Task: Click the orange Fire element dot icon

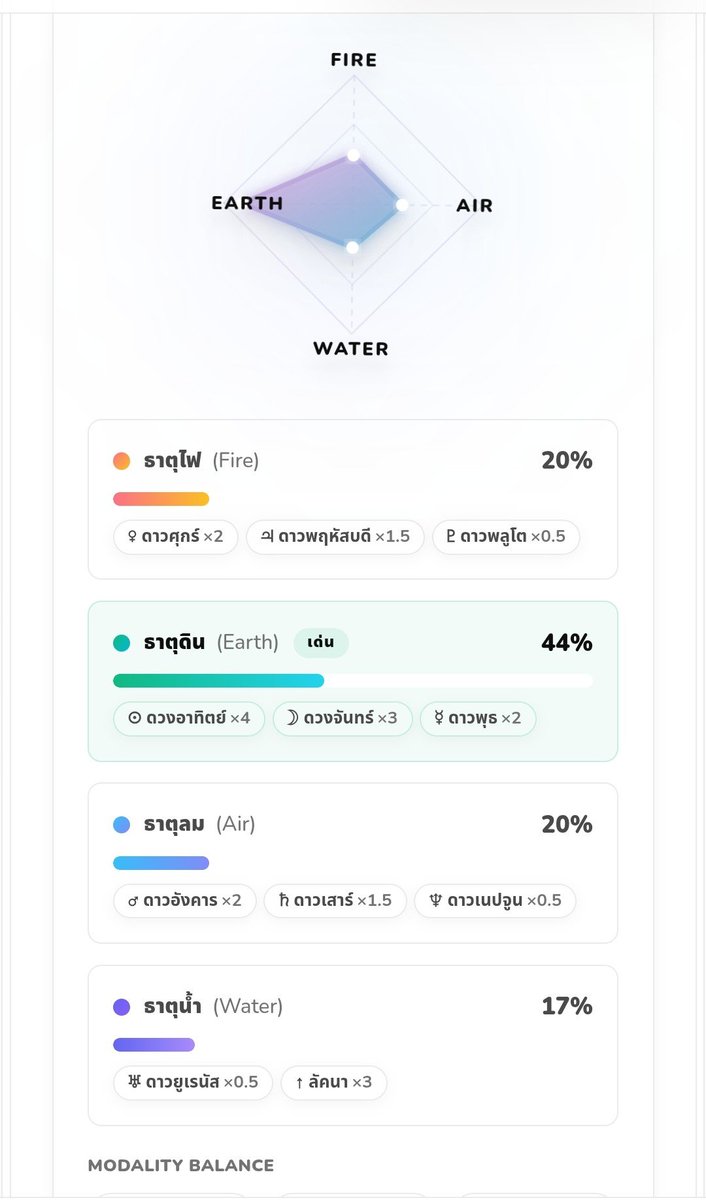Action: coord(122,461)
